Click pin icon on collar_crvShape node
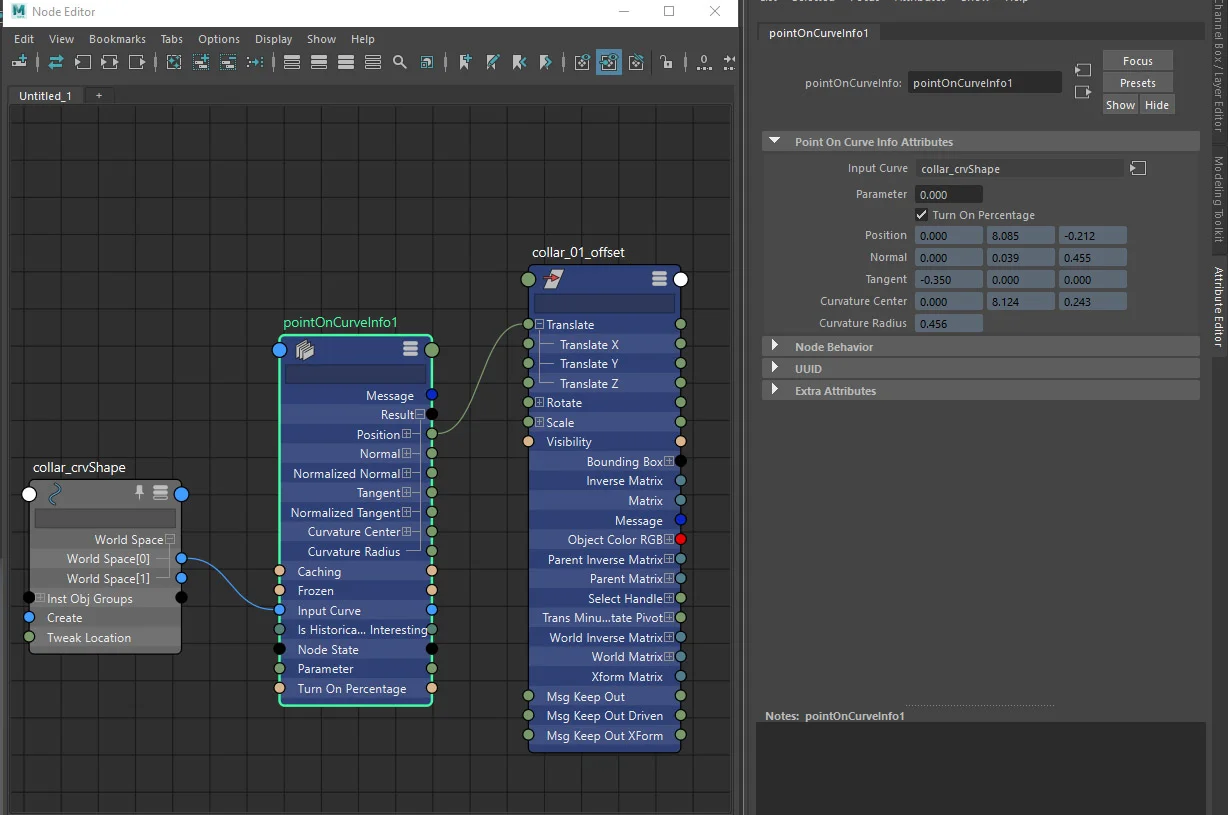Viewport: 1228px width, 815px height. (140, 493)
